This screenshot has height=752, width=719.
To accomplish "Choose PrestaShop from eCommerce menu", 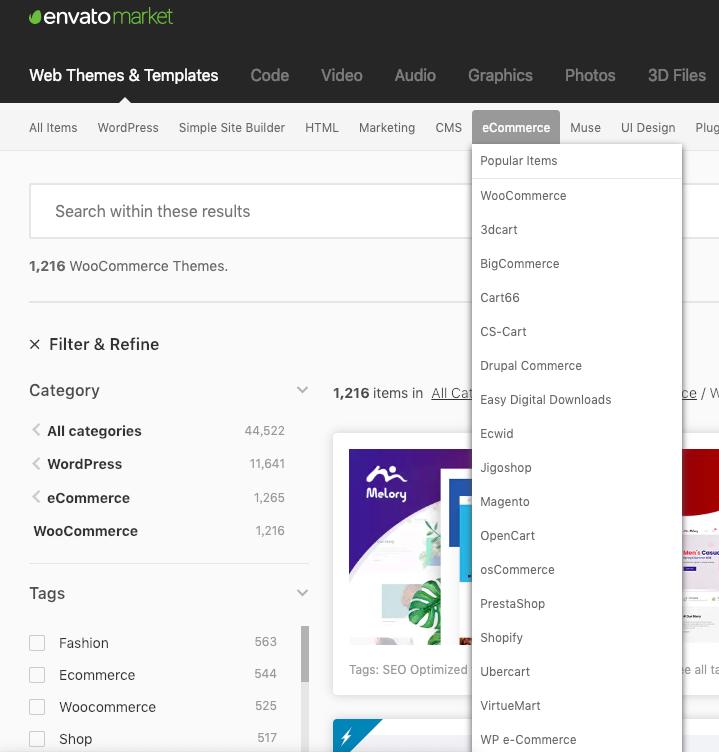I will click(577, 604).
